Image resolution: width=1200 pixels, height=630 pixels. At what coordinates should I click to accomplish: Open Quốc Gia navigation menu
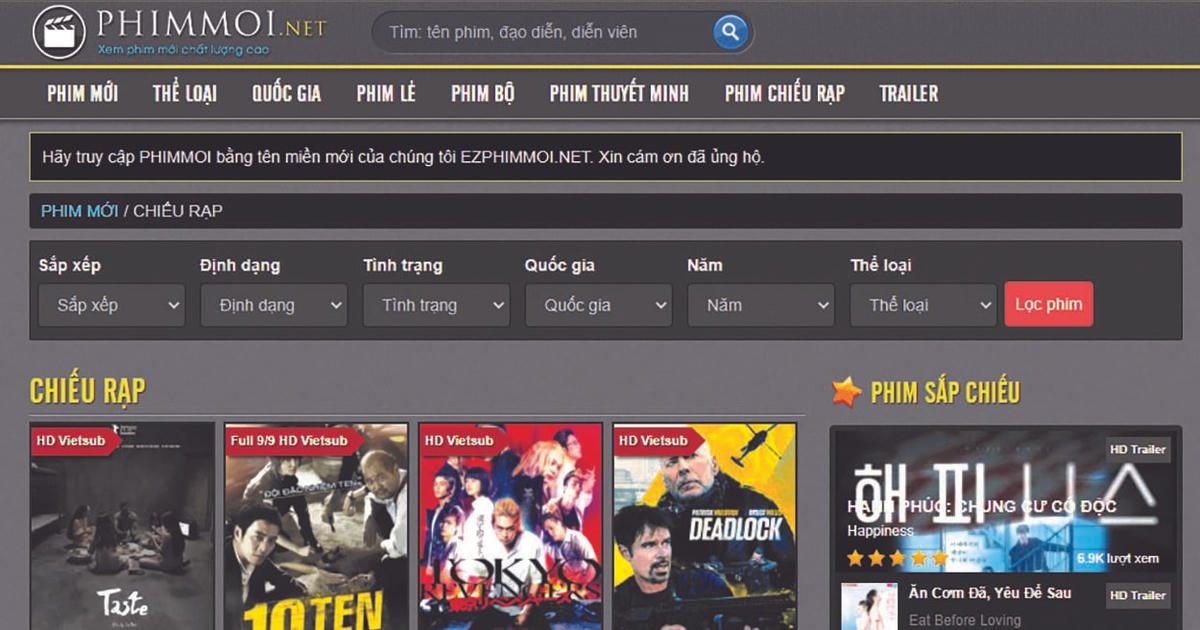[x=287, y=94]
